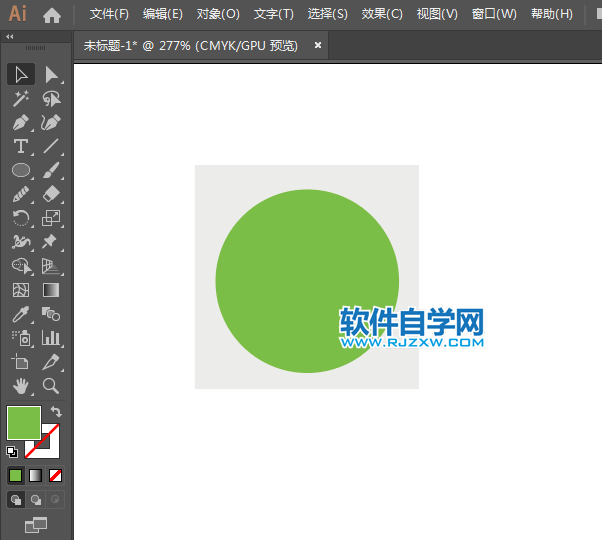
Task: Select the Mesh tool
Action: (x=21, y=290)
